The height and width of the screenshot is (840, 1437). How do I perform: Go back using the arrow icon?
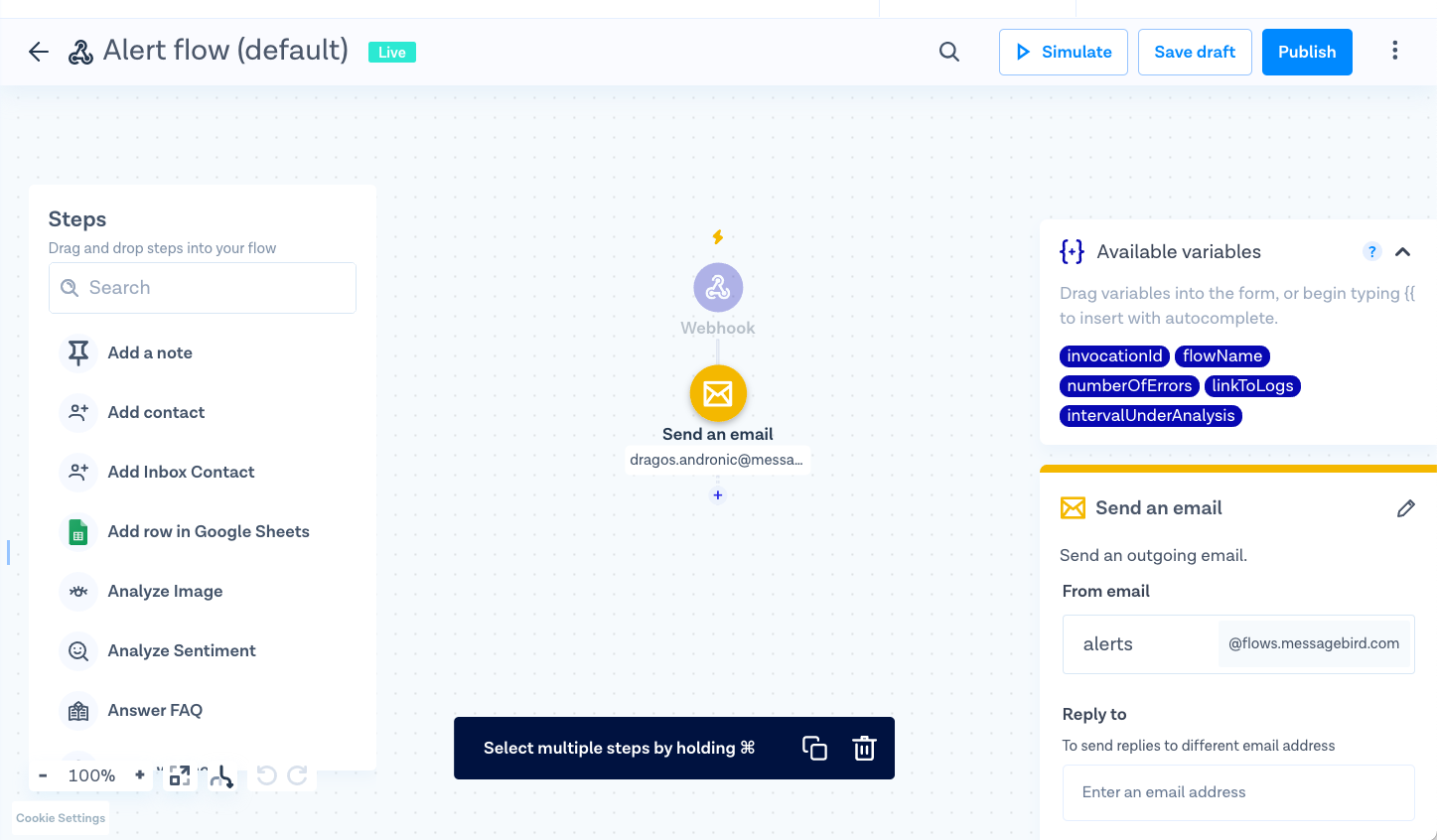pos(39,52)
